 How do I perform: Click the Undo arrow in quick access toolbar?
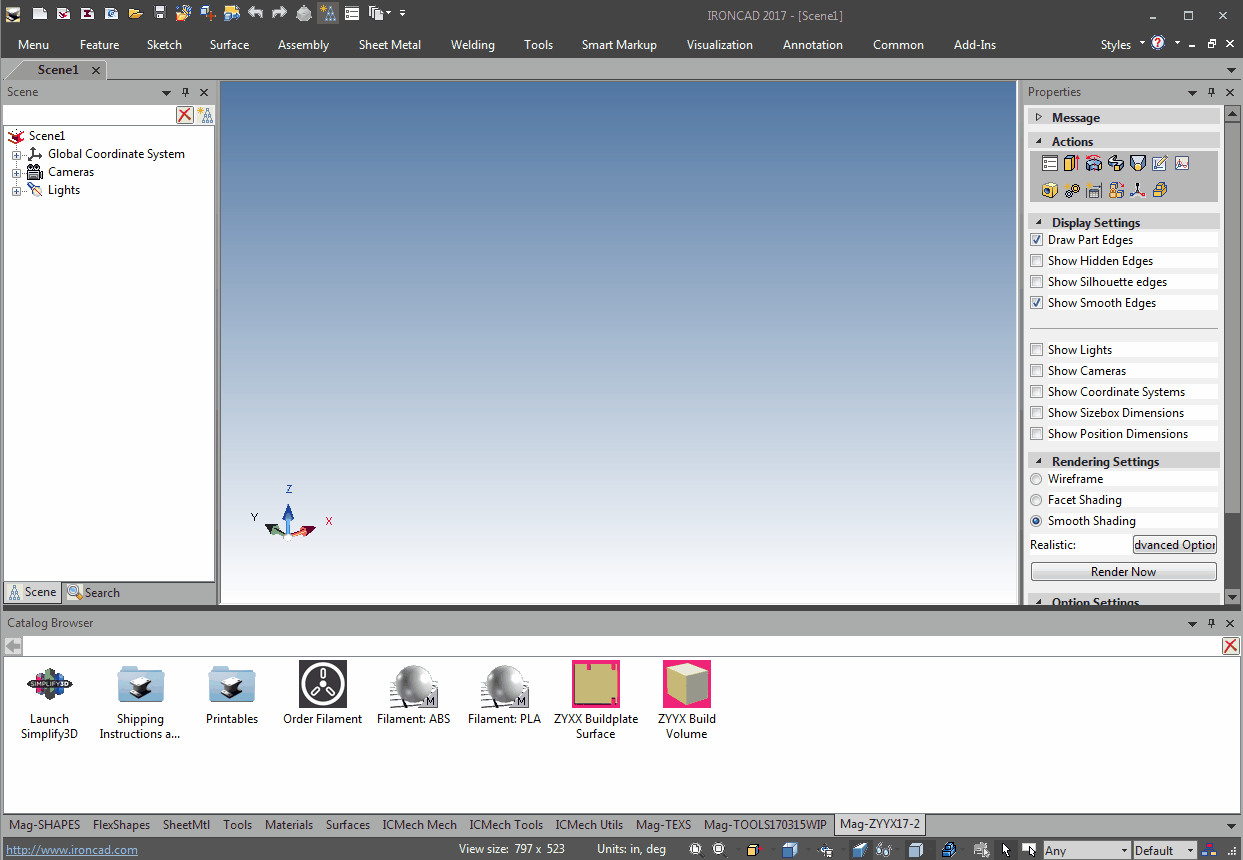[x=256, y=14]
